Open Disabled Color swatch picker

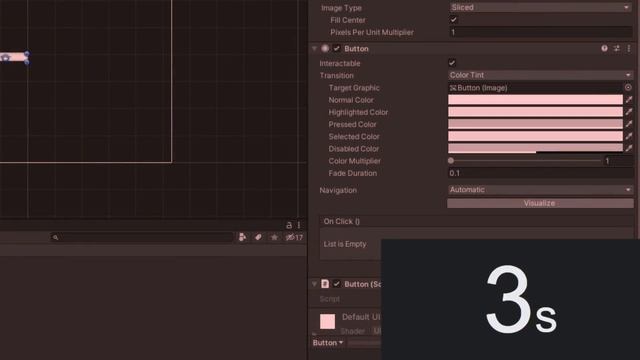536,149
